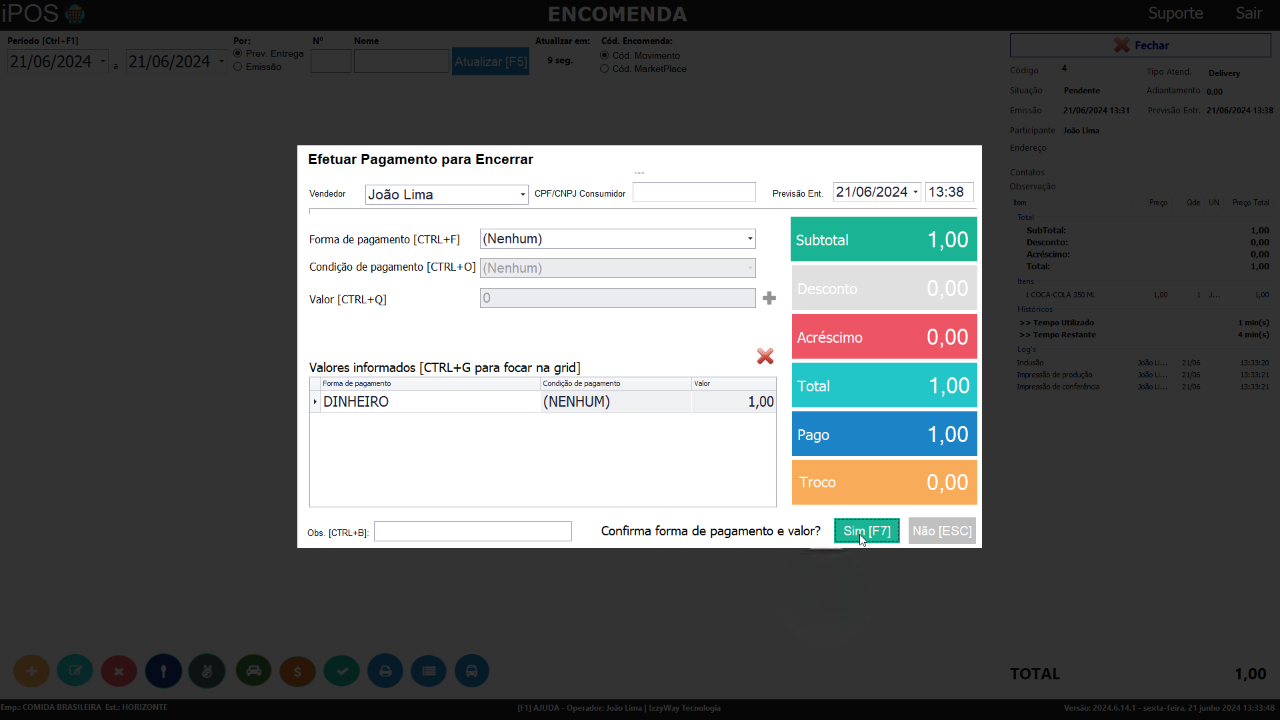Click the green Subtotal tile
The image size is (1280, 720).
[x=884, y=240]
